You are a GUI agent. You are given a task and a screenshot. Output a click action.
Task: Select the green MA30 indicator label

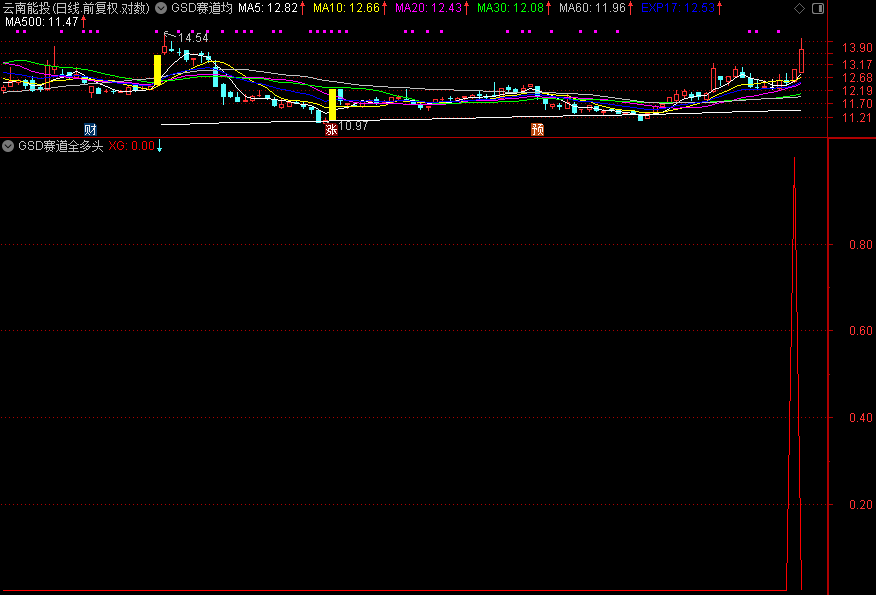(511, 8)
